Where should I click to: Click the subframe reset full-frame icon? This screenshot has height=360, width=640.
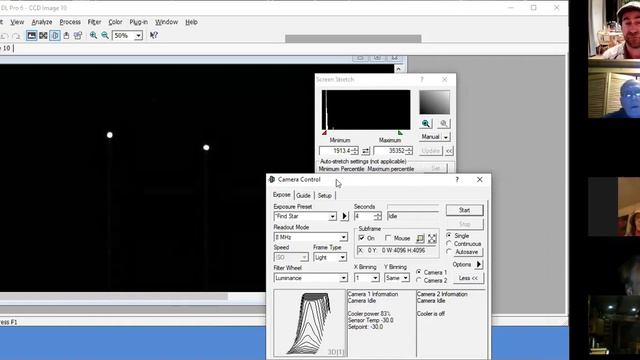[x=432, y=238]
